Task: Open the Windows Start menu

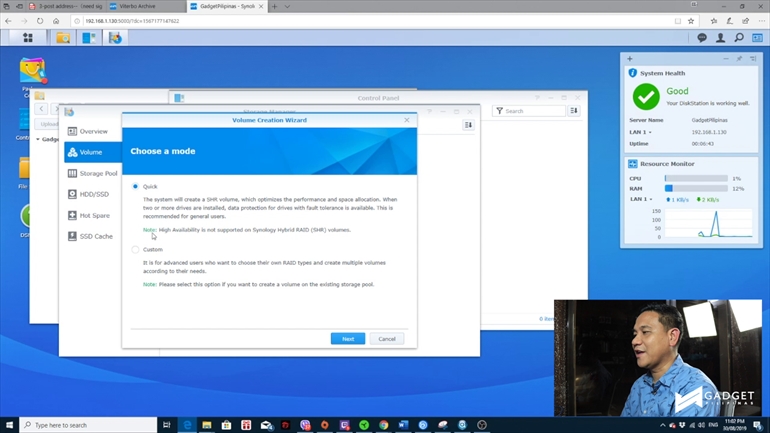Action: [9, 425]
